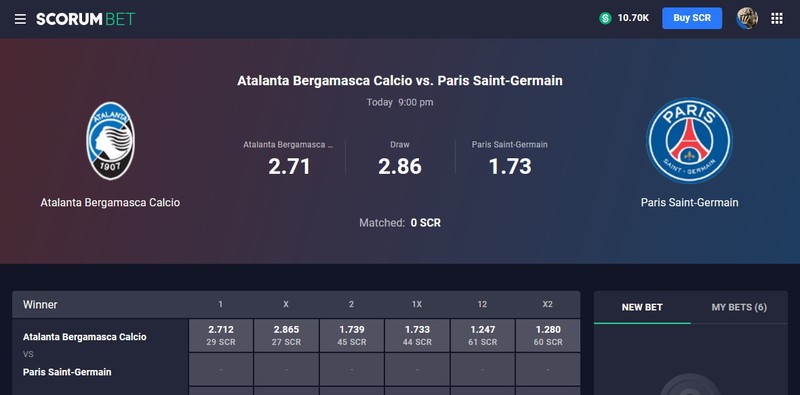Pick the 2.865 odds cell for outcome X
800x395 pixels.
286,336
